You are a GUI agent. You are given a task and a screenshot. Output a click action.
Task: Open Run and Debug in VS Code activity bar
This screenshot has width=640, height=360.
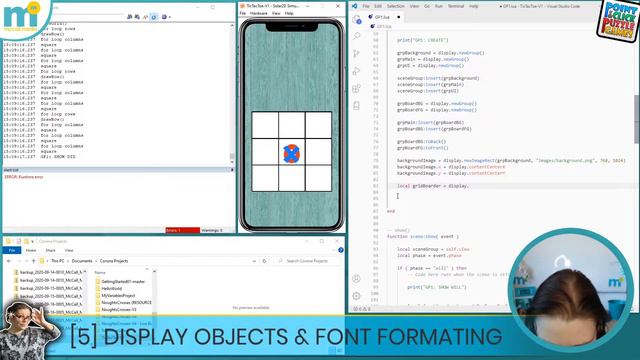[x=356, y=71]
